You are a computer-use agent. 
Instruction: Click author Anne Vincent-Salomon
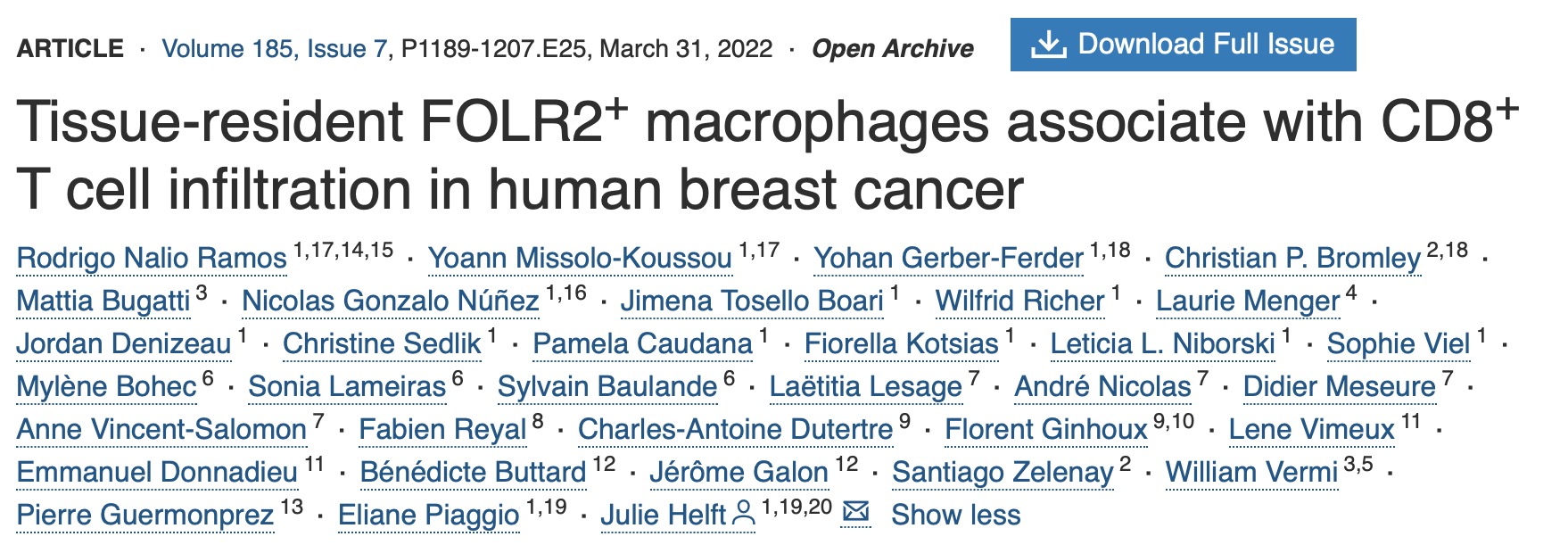click(161, 429)
